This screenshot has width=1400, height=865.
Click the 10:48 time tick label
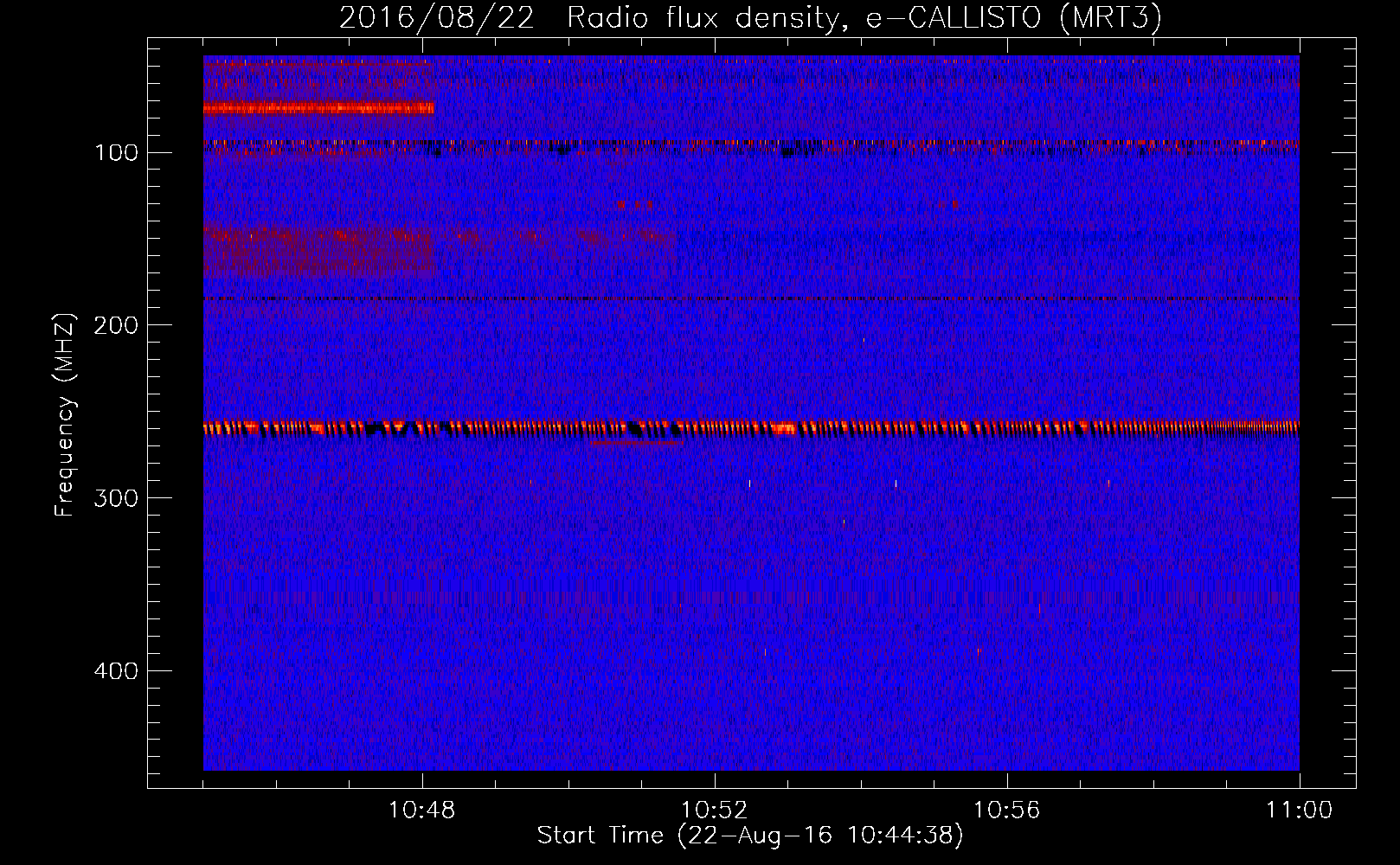pos(422,811)
